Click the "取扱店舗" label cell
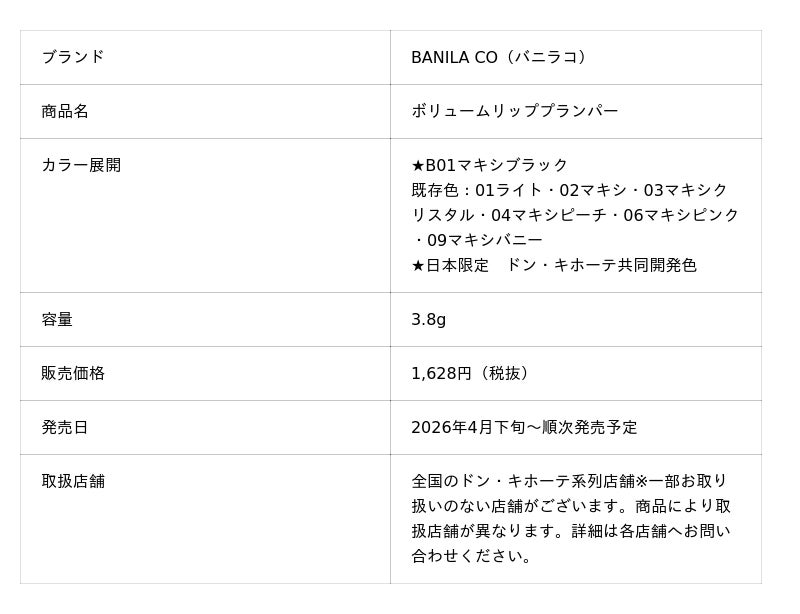The width and height of the screenshot is (800, 614). coord(73,481)
